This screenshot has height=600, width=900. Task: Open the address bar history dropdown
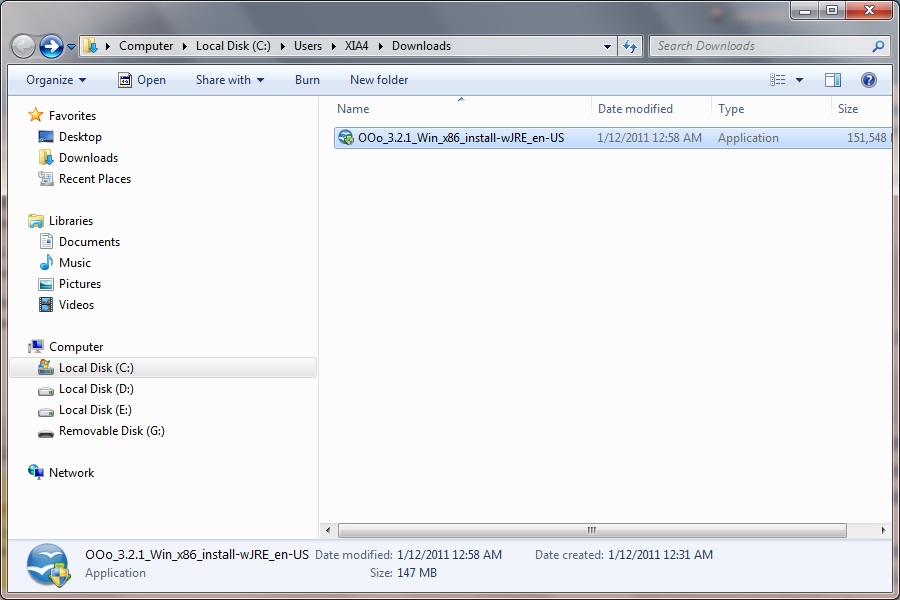click(x=607, y=47)
